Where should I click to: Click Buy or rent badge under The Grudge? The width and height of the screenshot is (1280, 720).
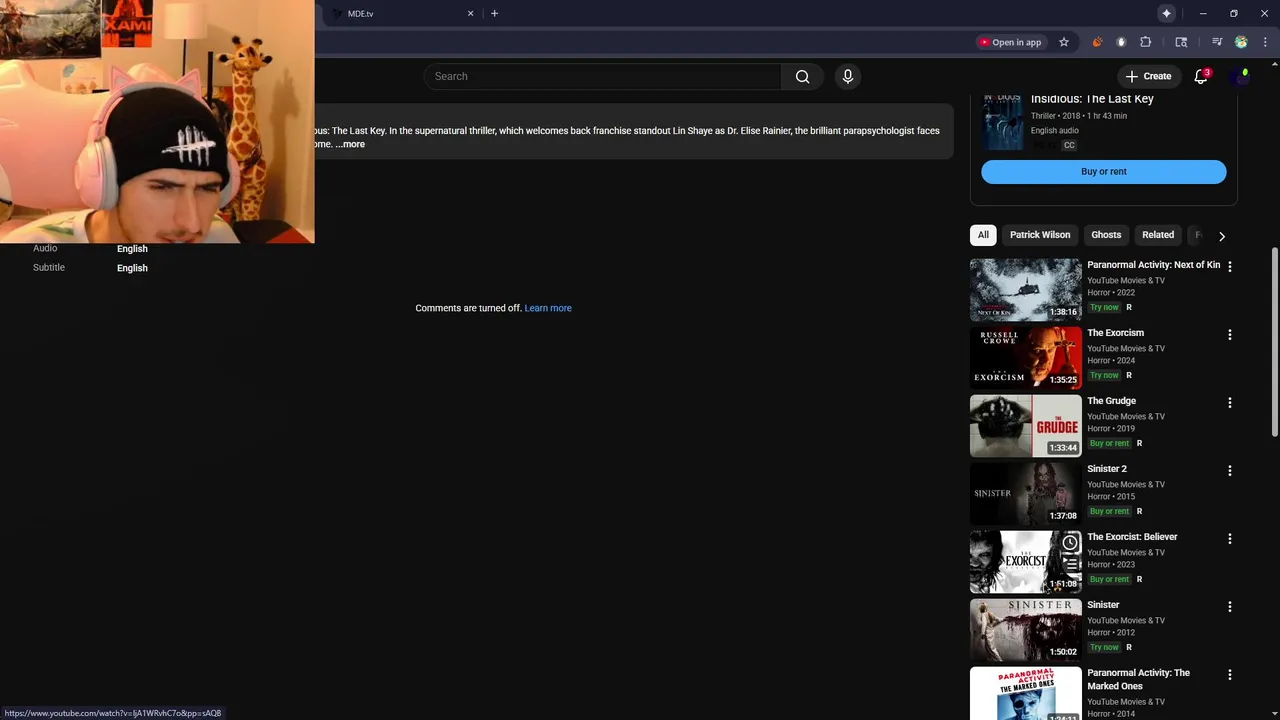(x=1109, y=443)
